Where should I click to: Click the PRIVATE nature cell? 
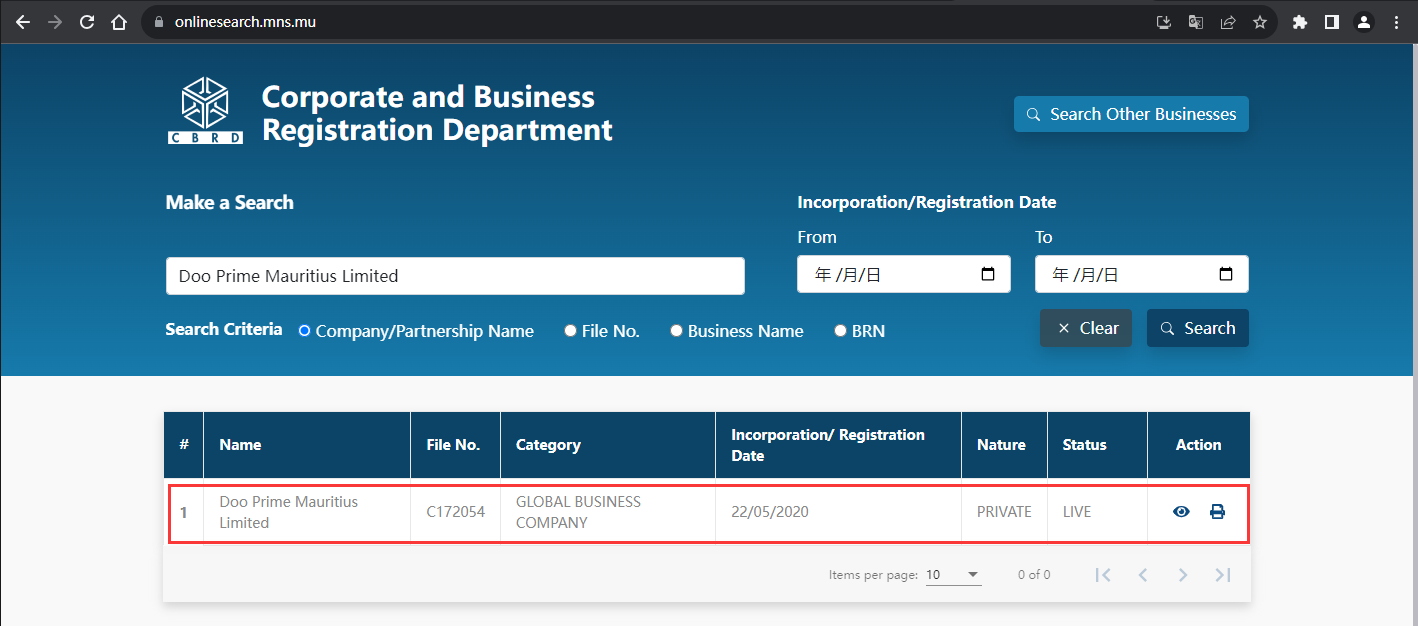tap(1004, 512)
